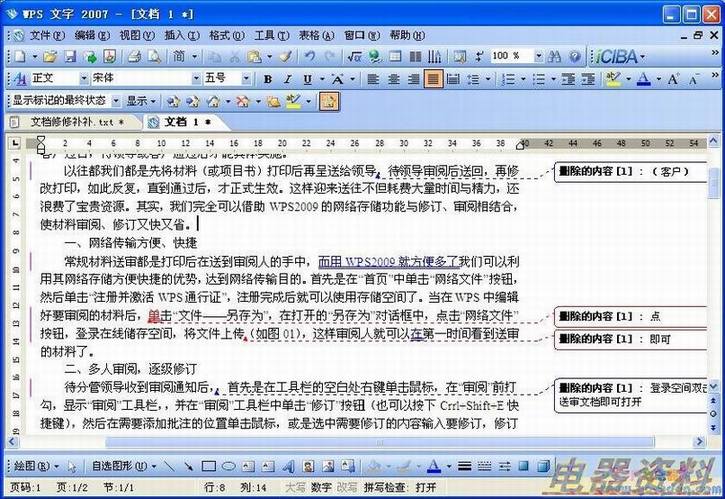725x499 pixels.
Task: Expand the iCIBA dropdown
Action: point(643,57)
